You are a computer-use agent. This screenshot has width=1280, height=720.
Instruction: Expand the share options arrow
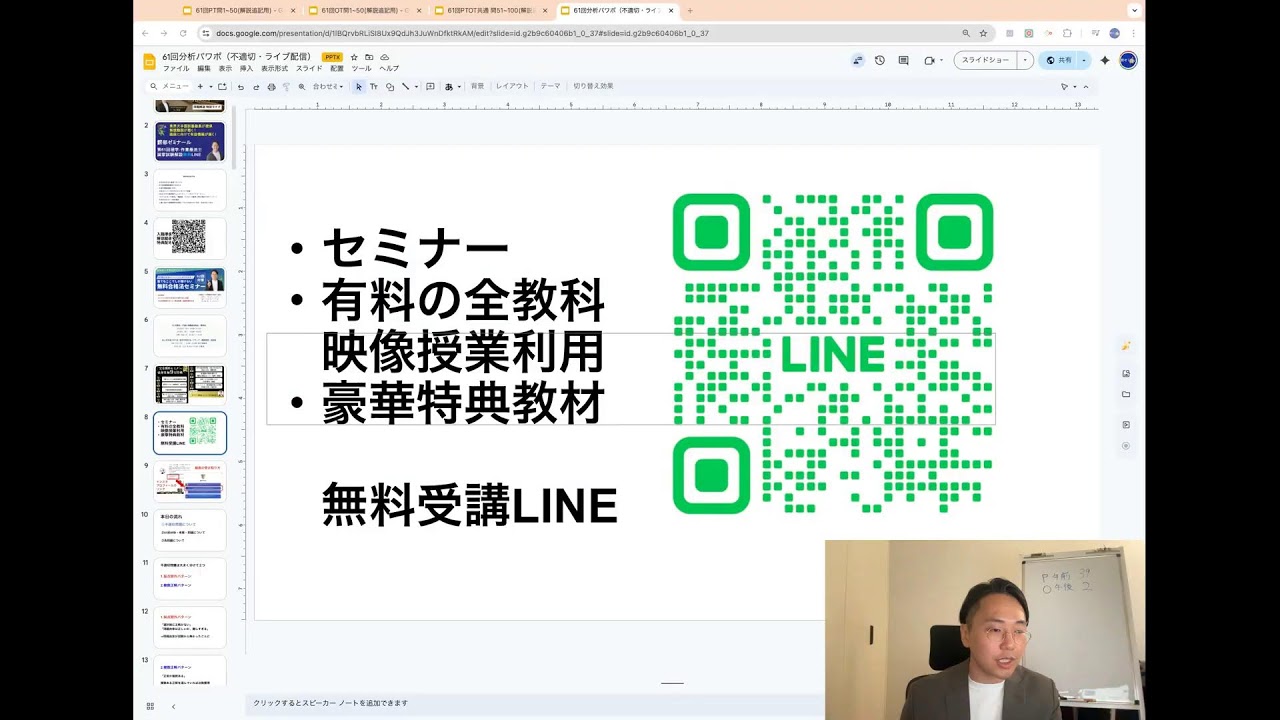coord(1084,60)
